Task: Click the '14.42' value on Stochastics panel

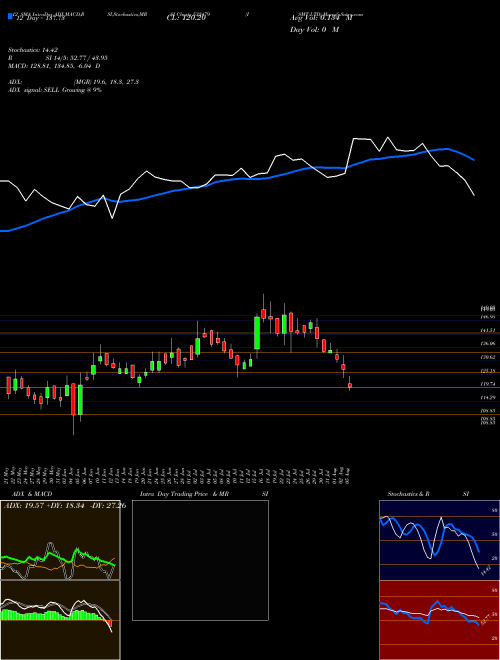Action: coord(485,571)
